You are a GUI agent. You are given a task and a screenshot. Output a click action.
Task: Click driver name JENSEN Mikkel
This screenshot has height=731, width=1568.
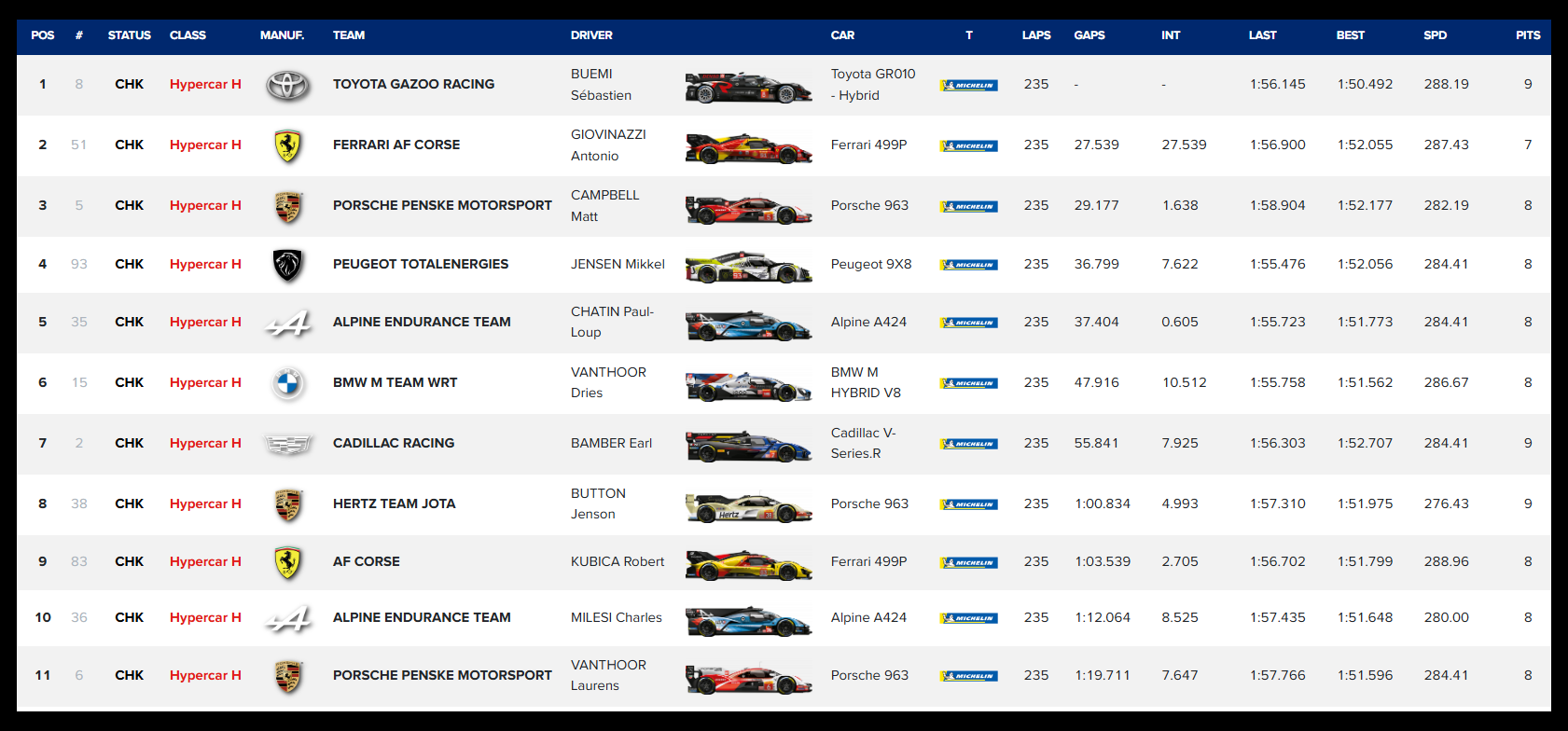(x=617, y=265)
